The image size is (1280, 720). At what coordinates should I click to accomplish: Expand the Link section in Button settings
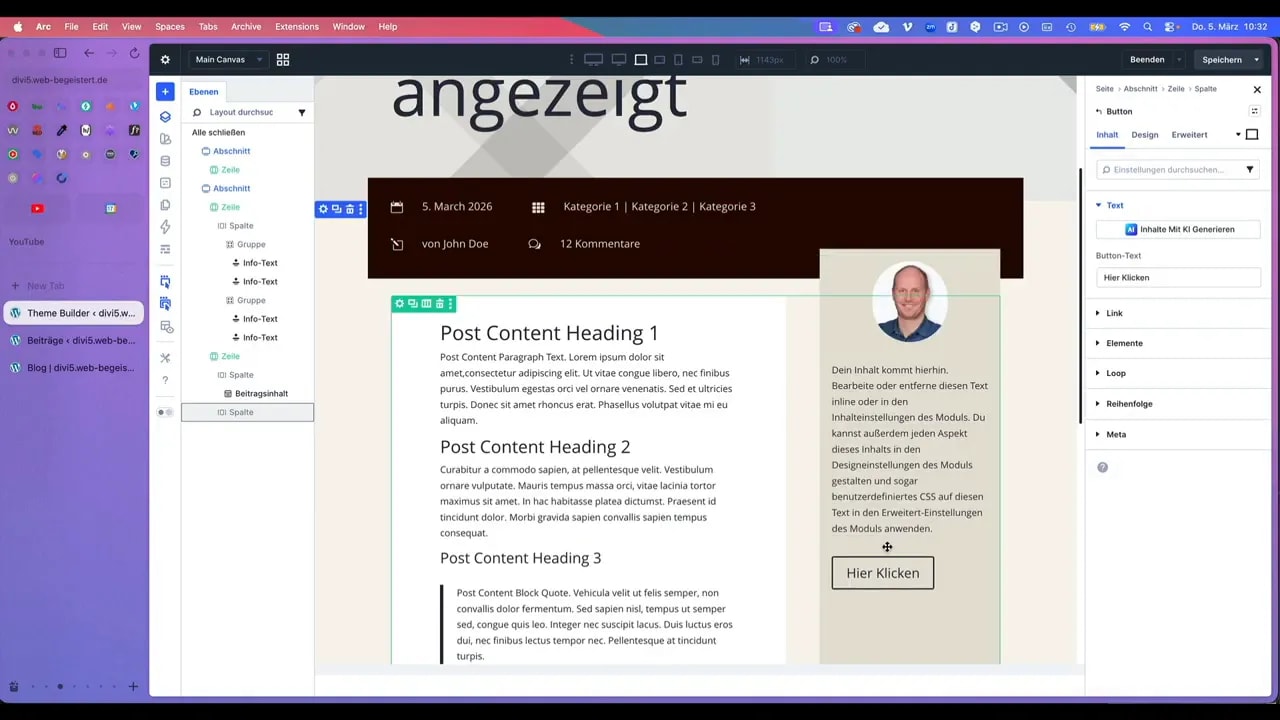(x=1113, y=313)
